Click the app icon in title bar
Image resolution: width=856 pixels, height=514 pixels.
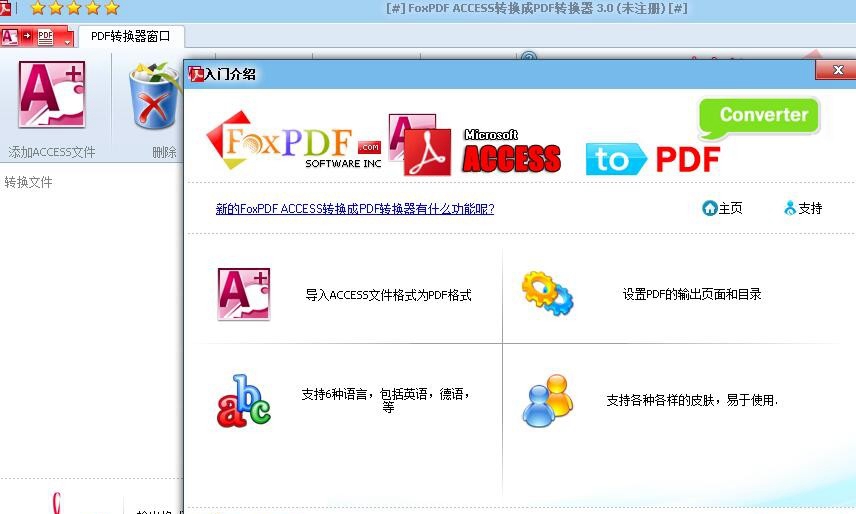5,8
